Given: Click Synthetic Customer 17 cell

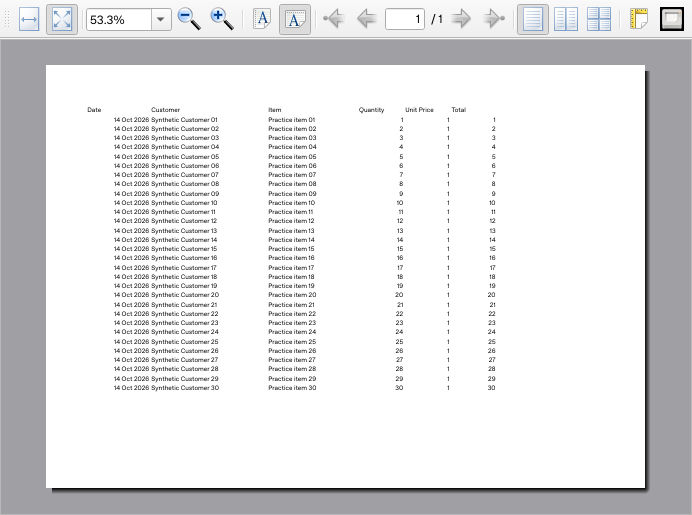Looking at the screenshot, I should (184, 268).
